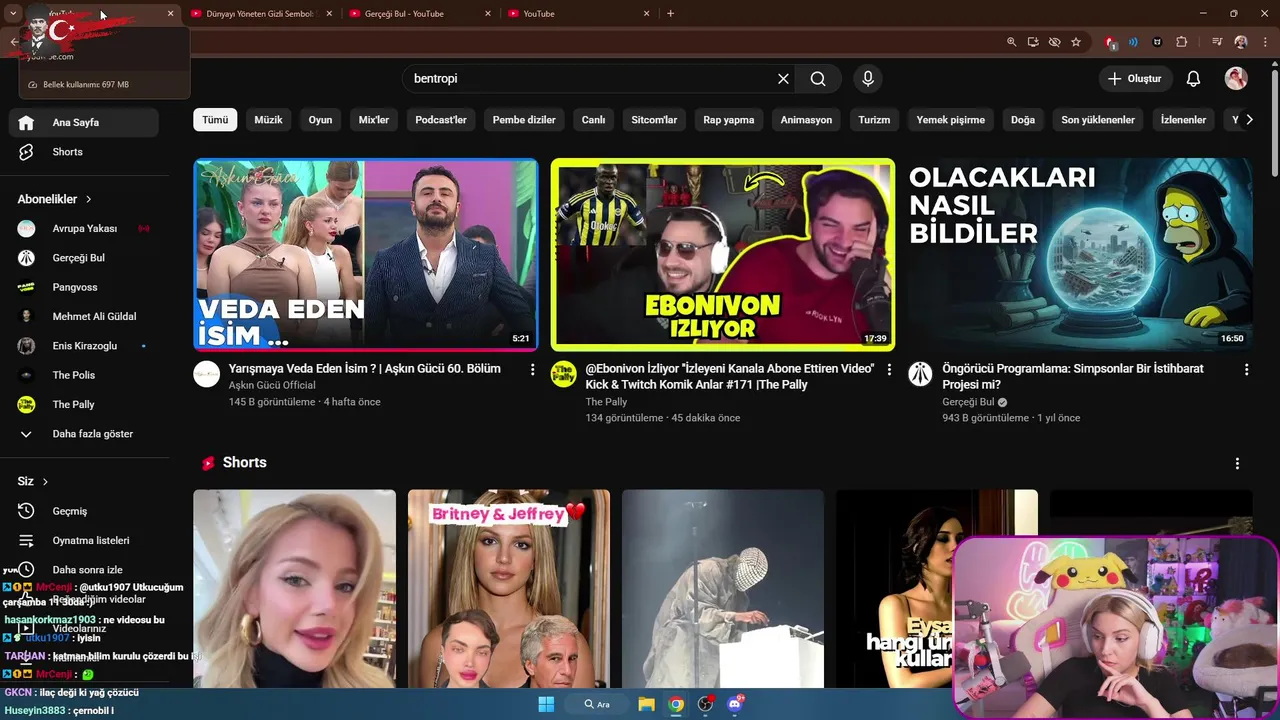Image resolution: width=1280 pixels, height=720 pixels.
Task: Bookmark this page with star icon
Action: point(1076,42)
